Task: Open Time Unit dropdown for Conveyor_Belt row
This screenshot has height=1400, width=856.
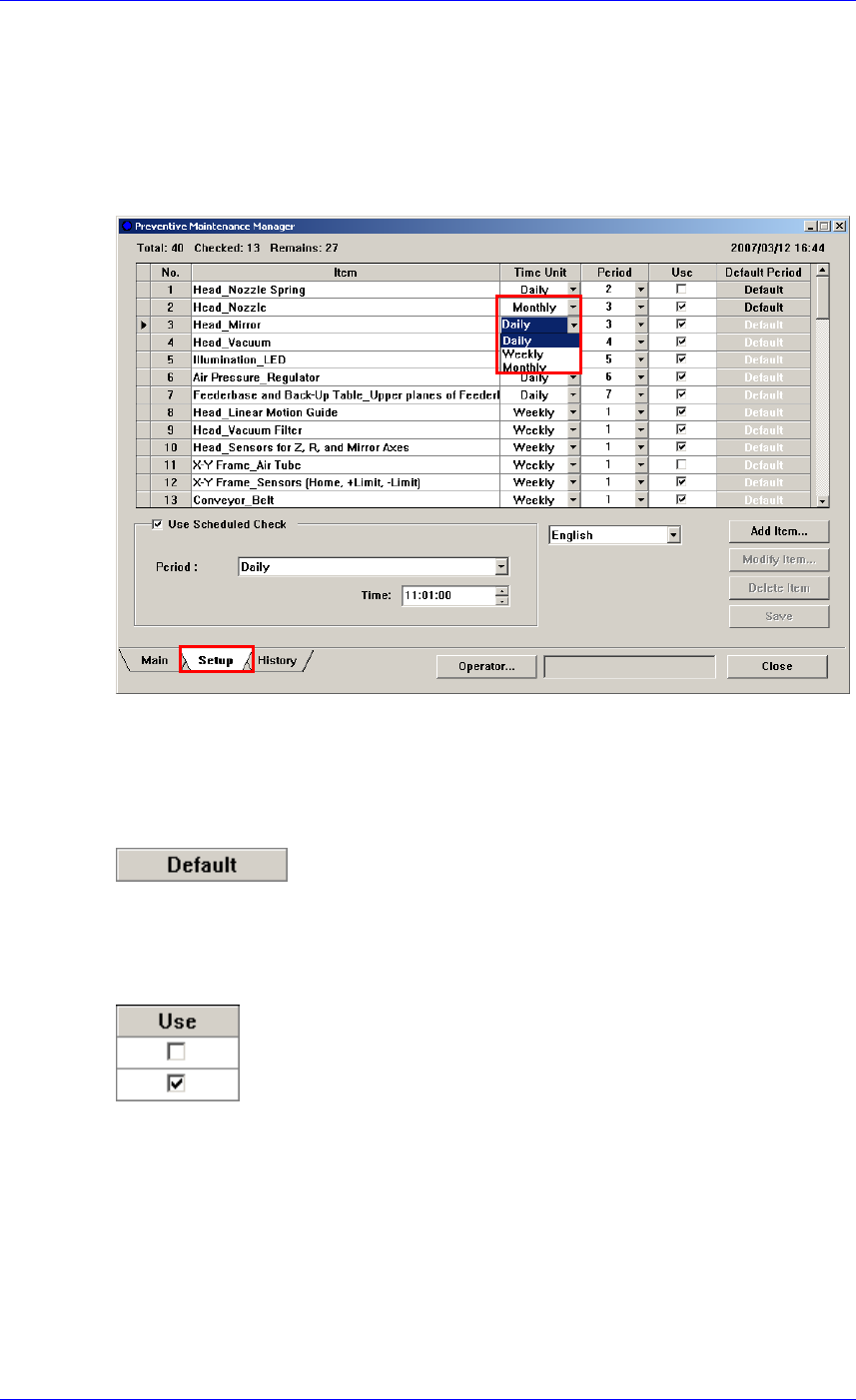Action: [573, 499]
